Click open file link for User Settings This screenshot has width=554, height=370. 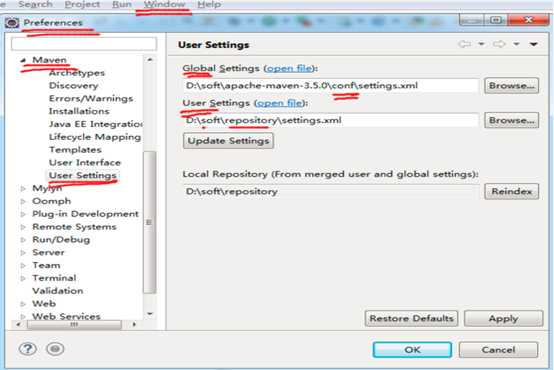(279, 103)
